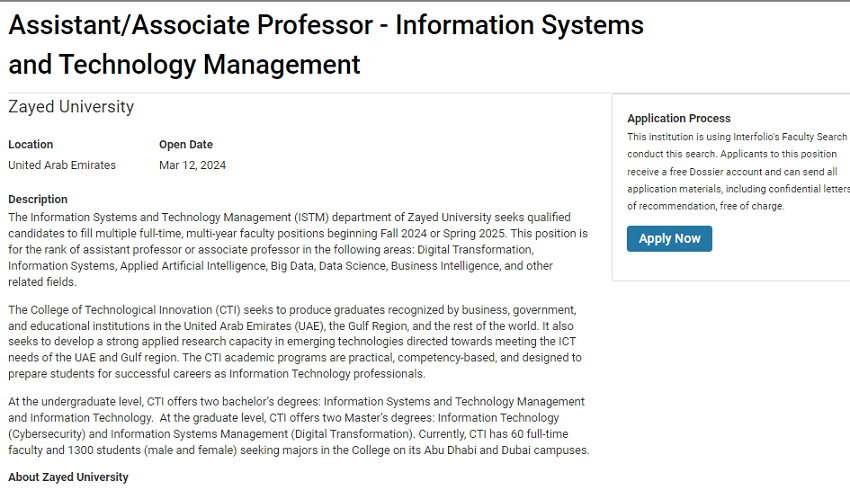This screenshot has width=850, height=499.
Task: Click the About Zayed University heading
Action: 68,477
